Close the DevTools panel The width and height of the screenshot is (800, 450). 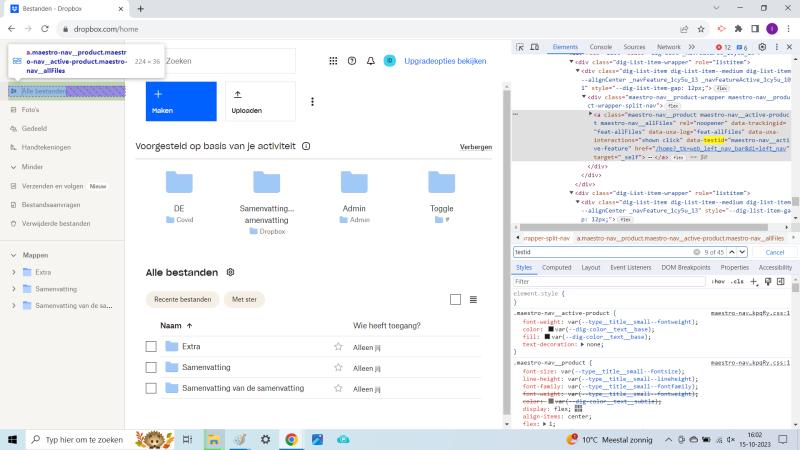789,47
